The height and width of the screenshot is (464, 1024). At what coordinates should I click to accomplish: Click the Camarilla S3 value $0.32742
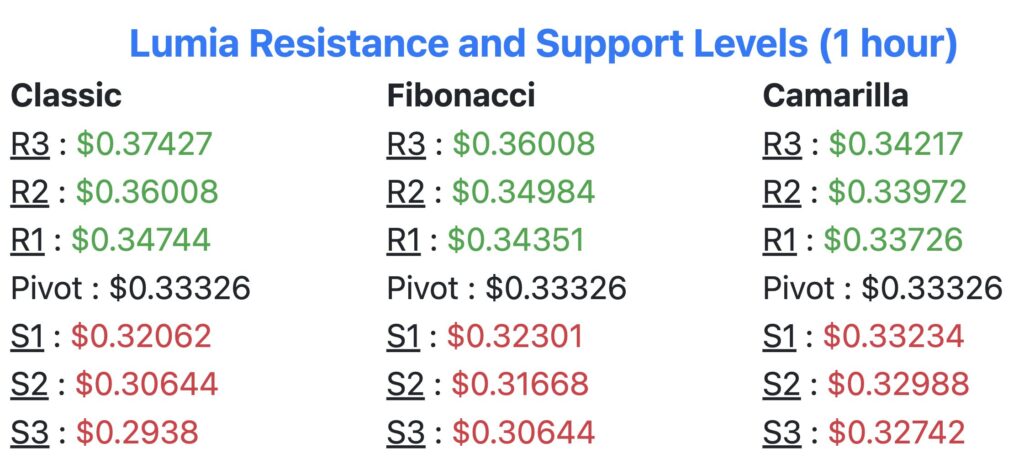(x=897, y=433)
